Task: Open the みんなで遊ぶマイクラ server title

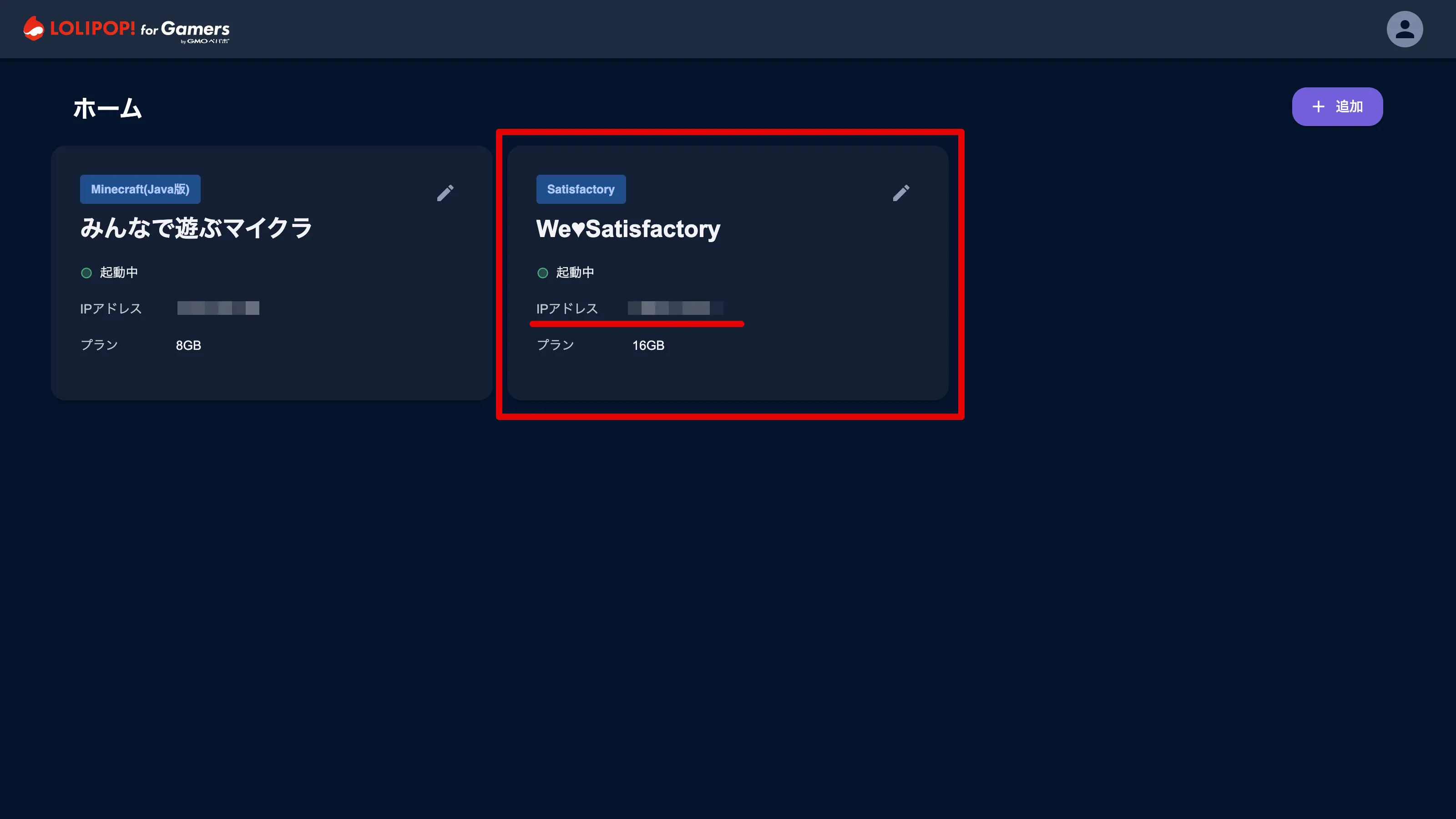Action: (x=196, y=228)
